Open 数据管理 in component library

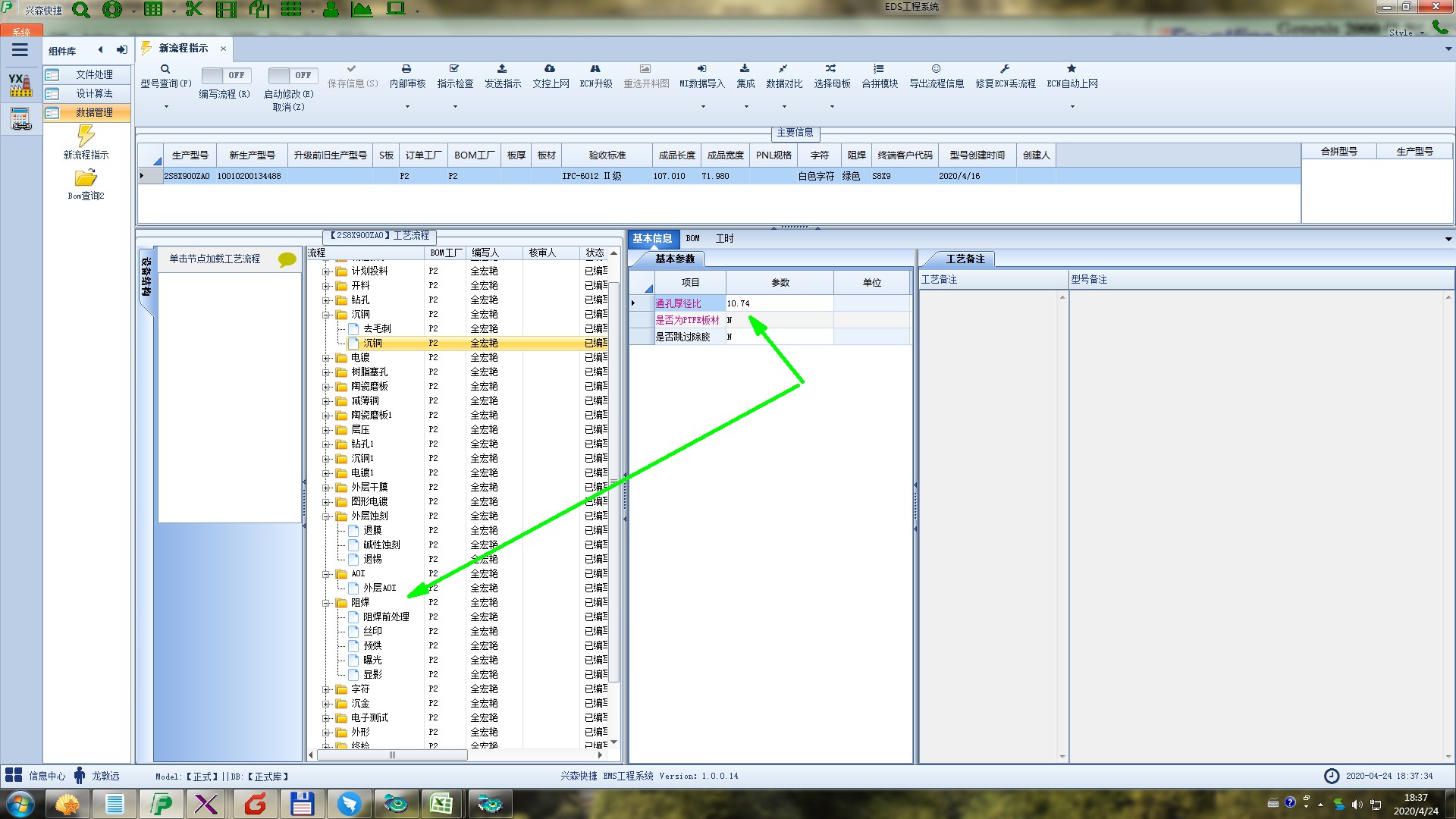[x=93, y=112]
